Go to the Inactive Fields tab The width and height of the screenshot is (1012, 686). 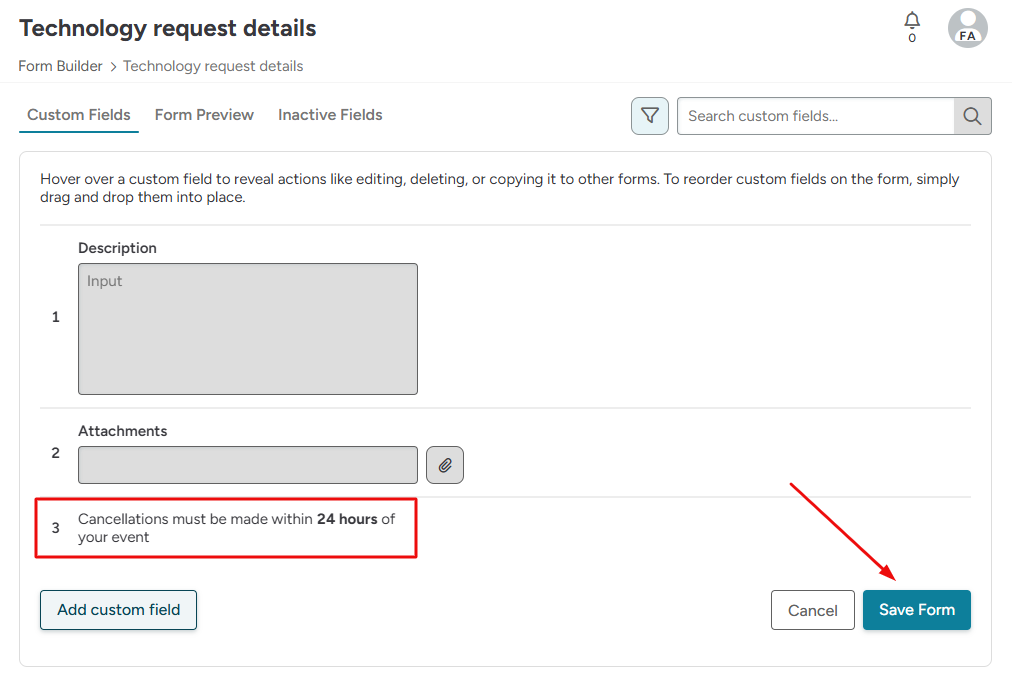coord(330,115)
